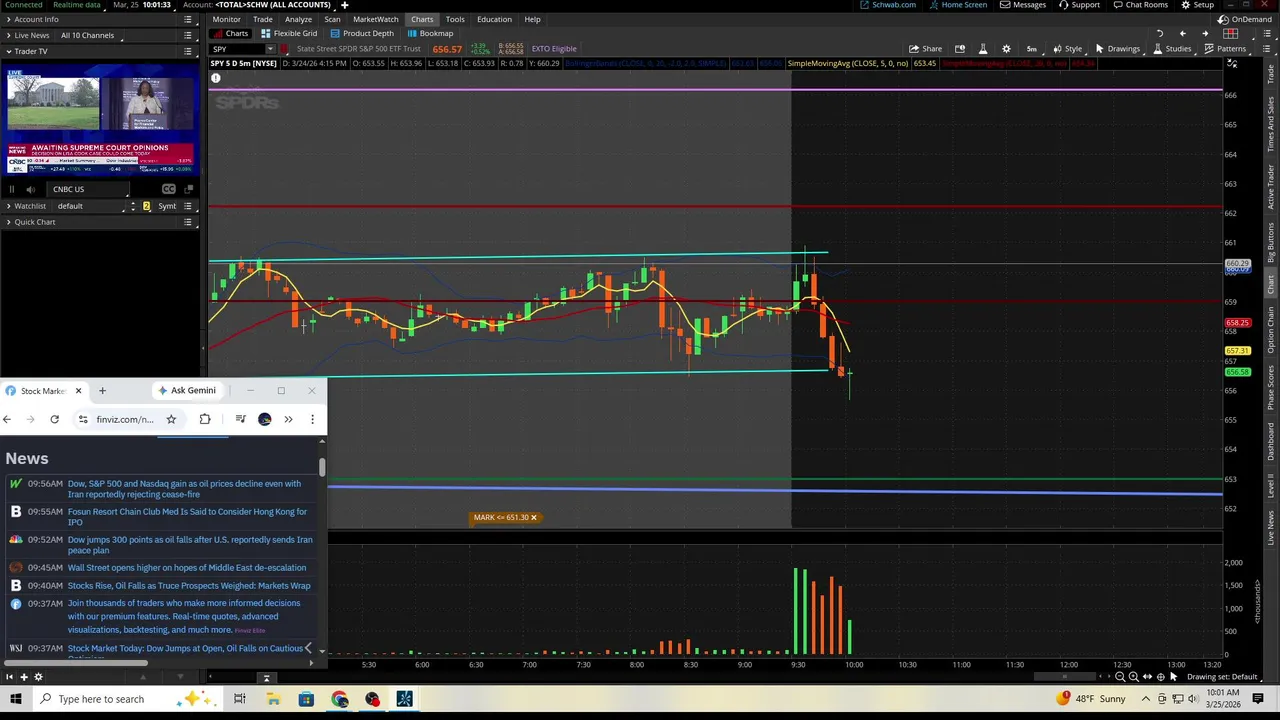This screenshot has width=1280, height=720.
Task: Open the 09:45AM Wall Street opens higher headline
Action: [187, 568]
